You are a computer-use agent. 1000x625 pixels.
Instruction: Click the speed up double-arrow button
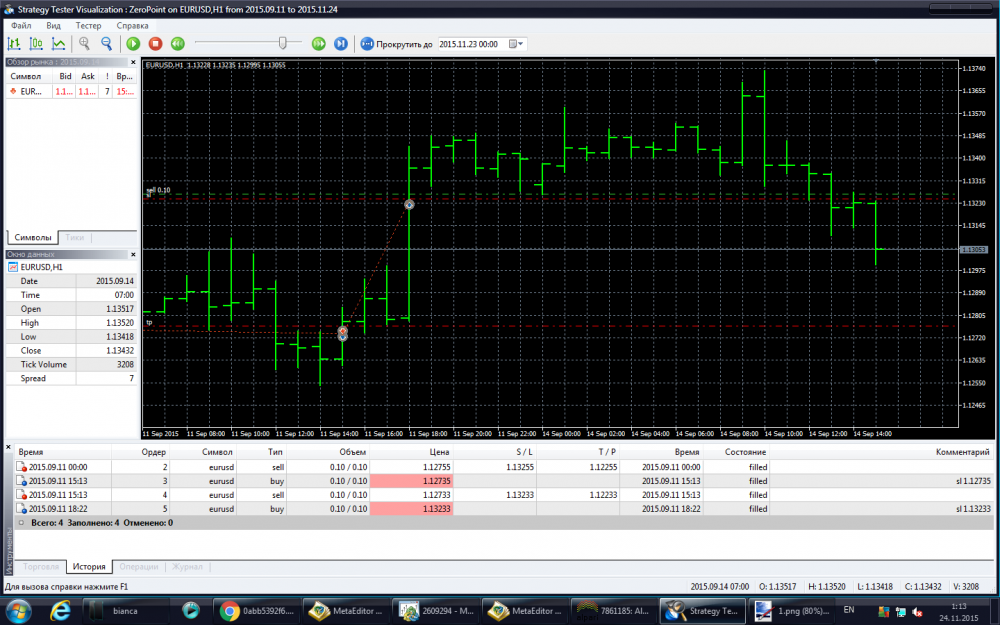point(318,44)
